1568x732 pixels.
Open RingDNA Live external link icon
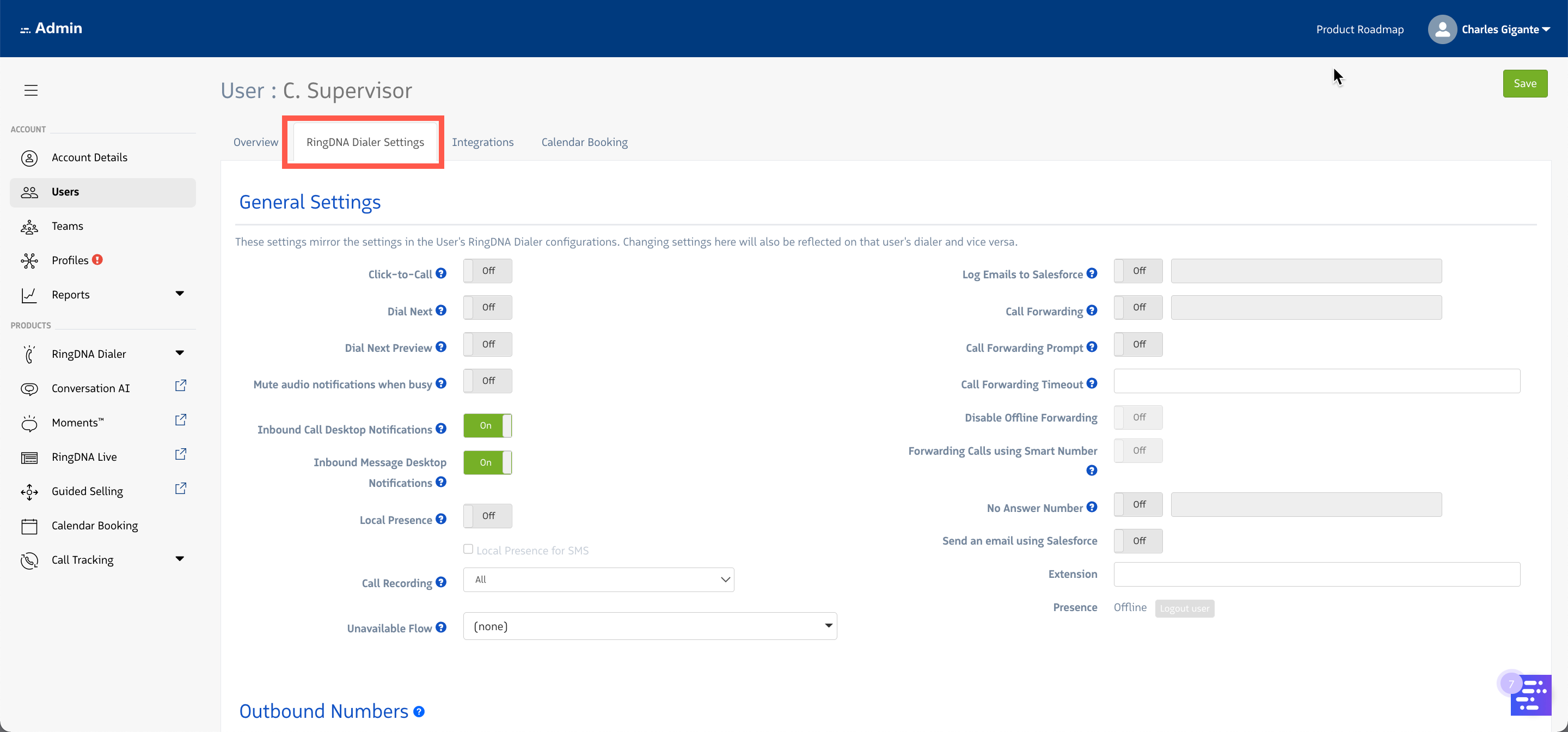(x=180, y=454)
